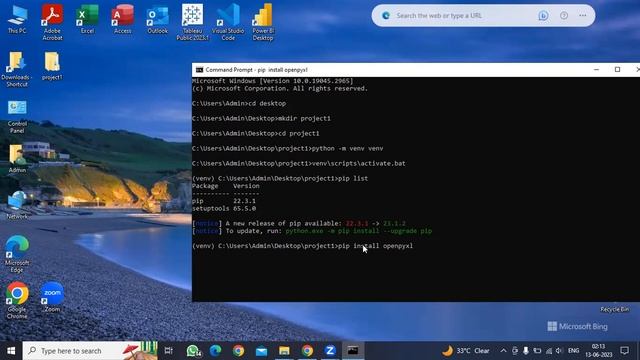Open File Explorer from the taskbar
This screenshot has height=360, width=640.
point(284,351)
